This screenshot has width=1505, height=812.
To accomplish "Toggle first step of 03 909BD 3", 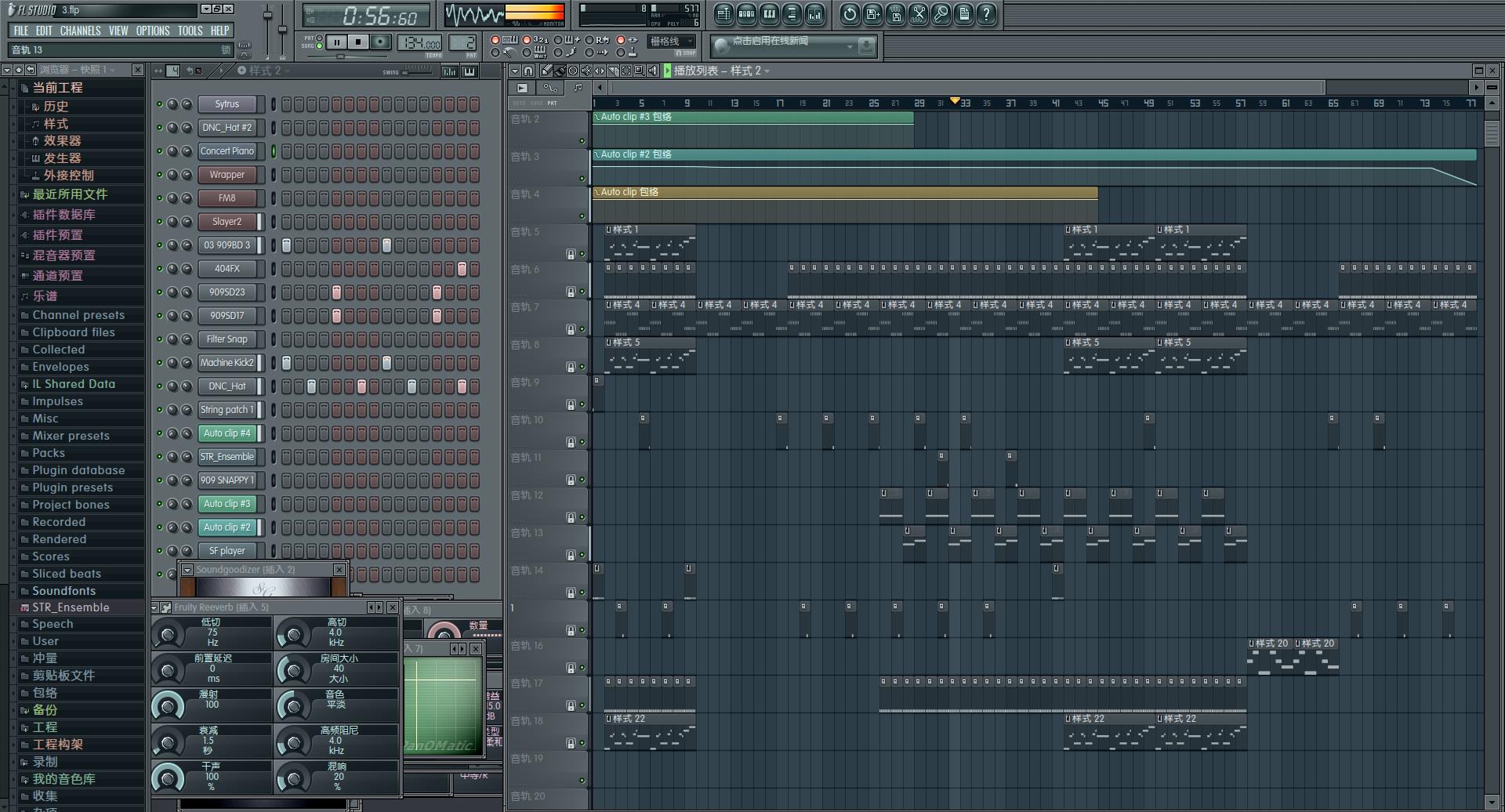I will pos(286,245).
